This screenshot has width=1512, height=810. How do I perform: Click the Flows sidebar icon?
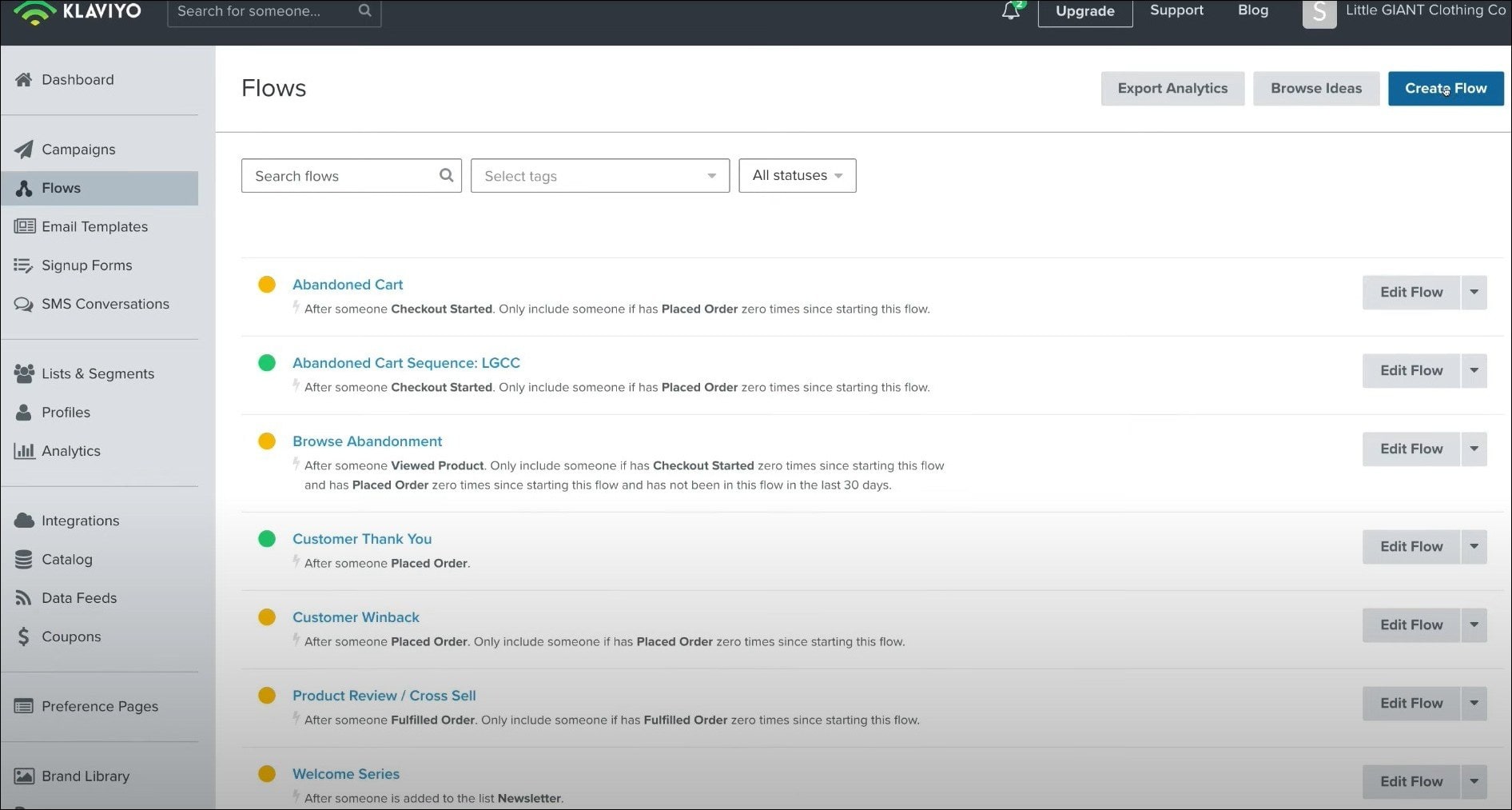click(24, 188)
